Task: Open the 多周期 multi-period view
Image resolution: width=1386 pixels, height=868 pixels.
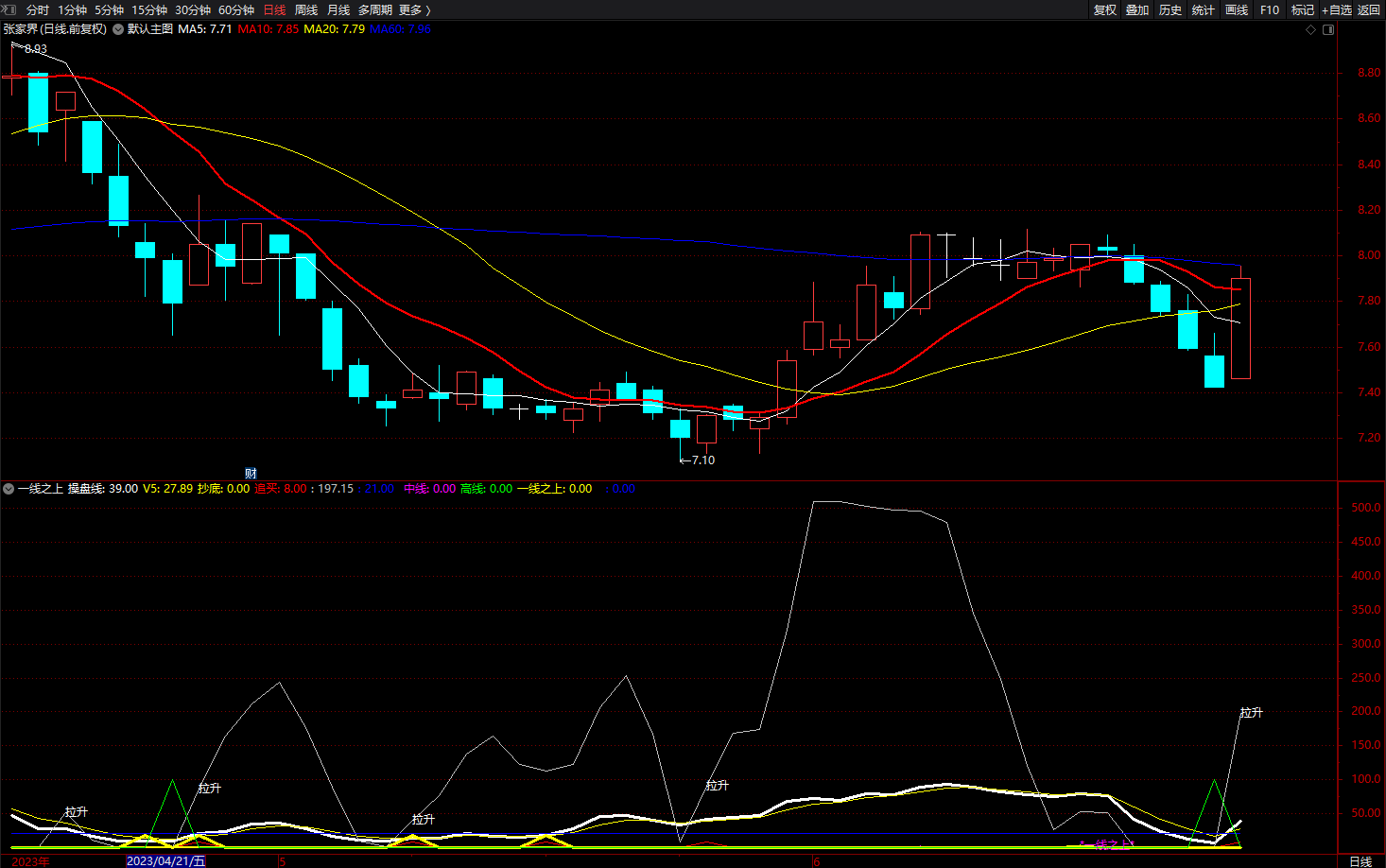Action: click(375, 9)
